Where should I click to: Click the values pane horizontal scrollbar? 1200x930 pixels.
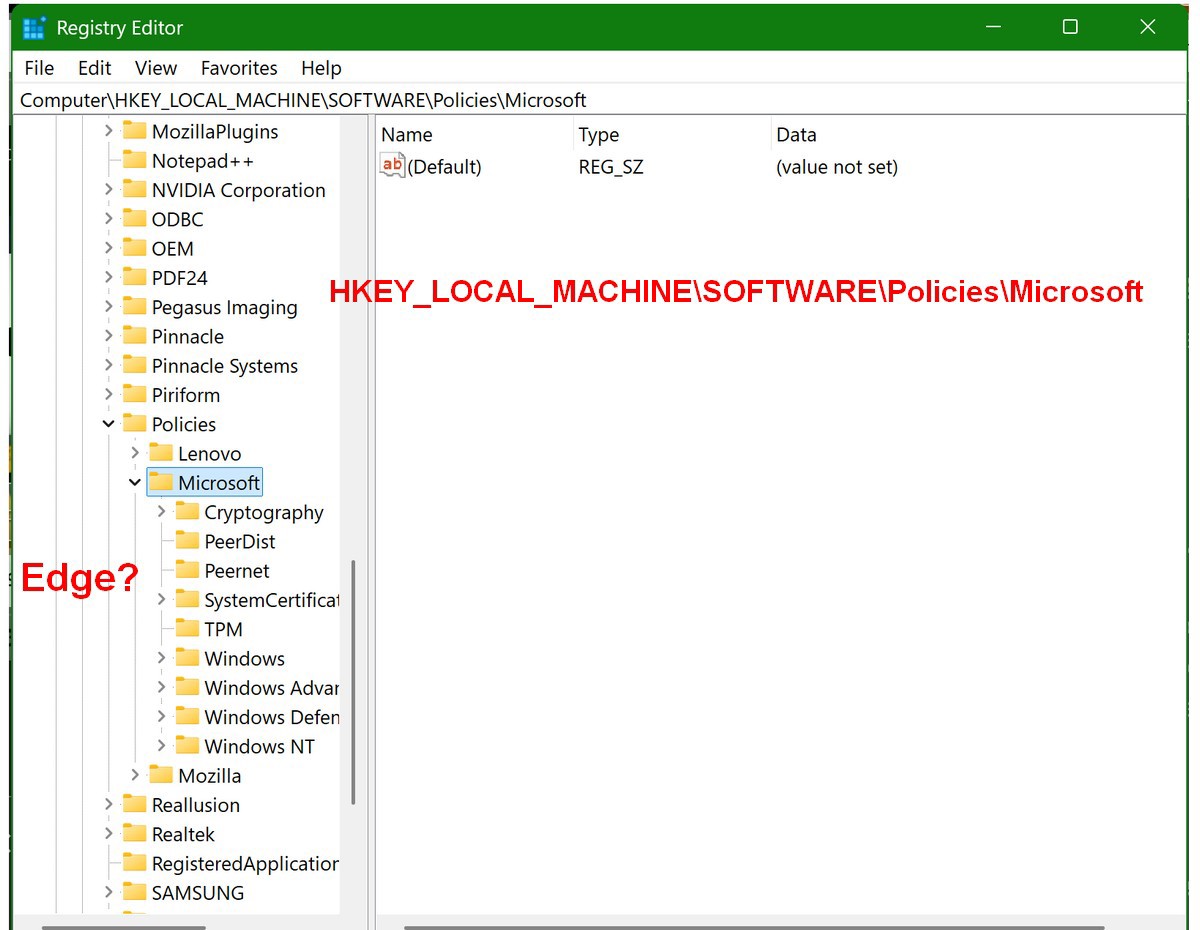[754, 927]
